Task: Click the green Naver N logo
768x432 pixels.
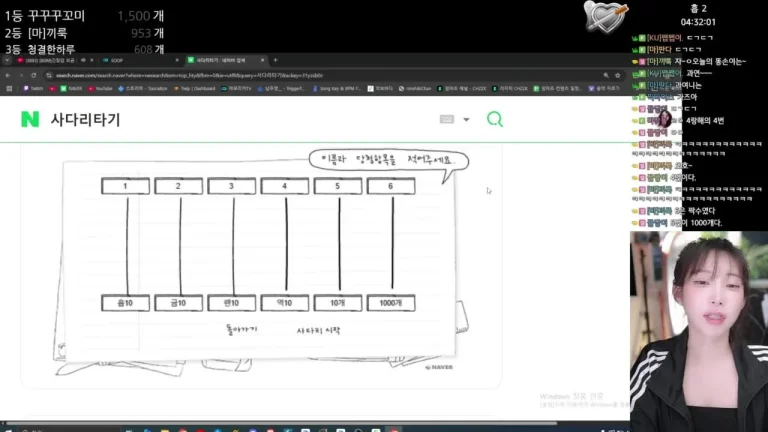Action: click(29, 119)
